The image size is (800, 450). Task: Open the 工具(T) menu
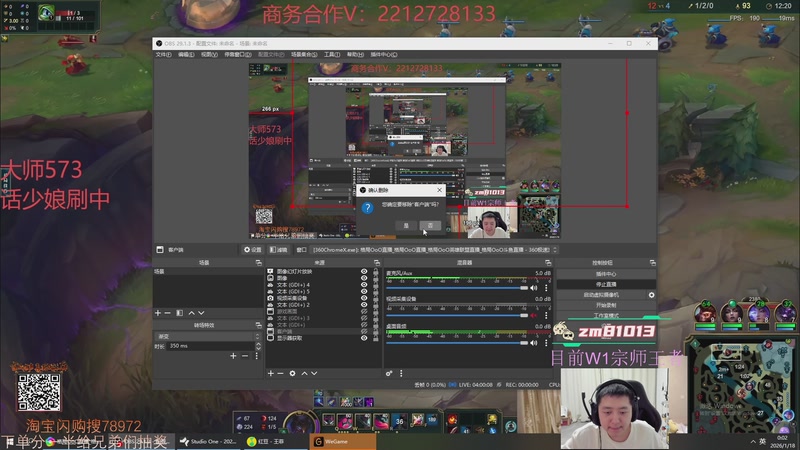tap(332, 55)
